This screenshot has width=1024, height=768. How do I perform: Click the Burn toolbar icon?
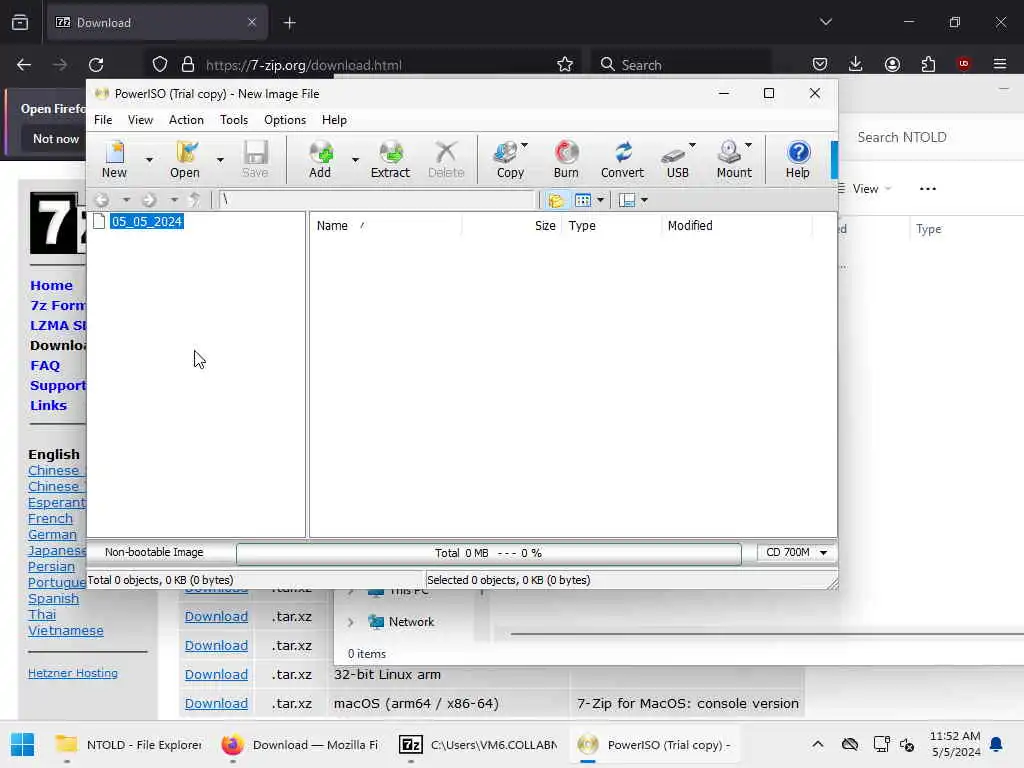click(x=566, y=159)
